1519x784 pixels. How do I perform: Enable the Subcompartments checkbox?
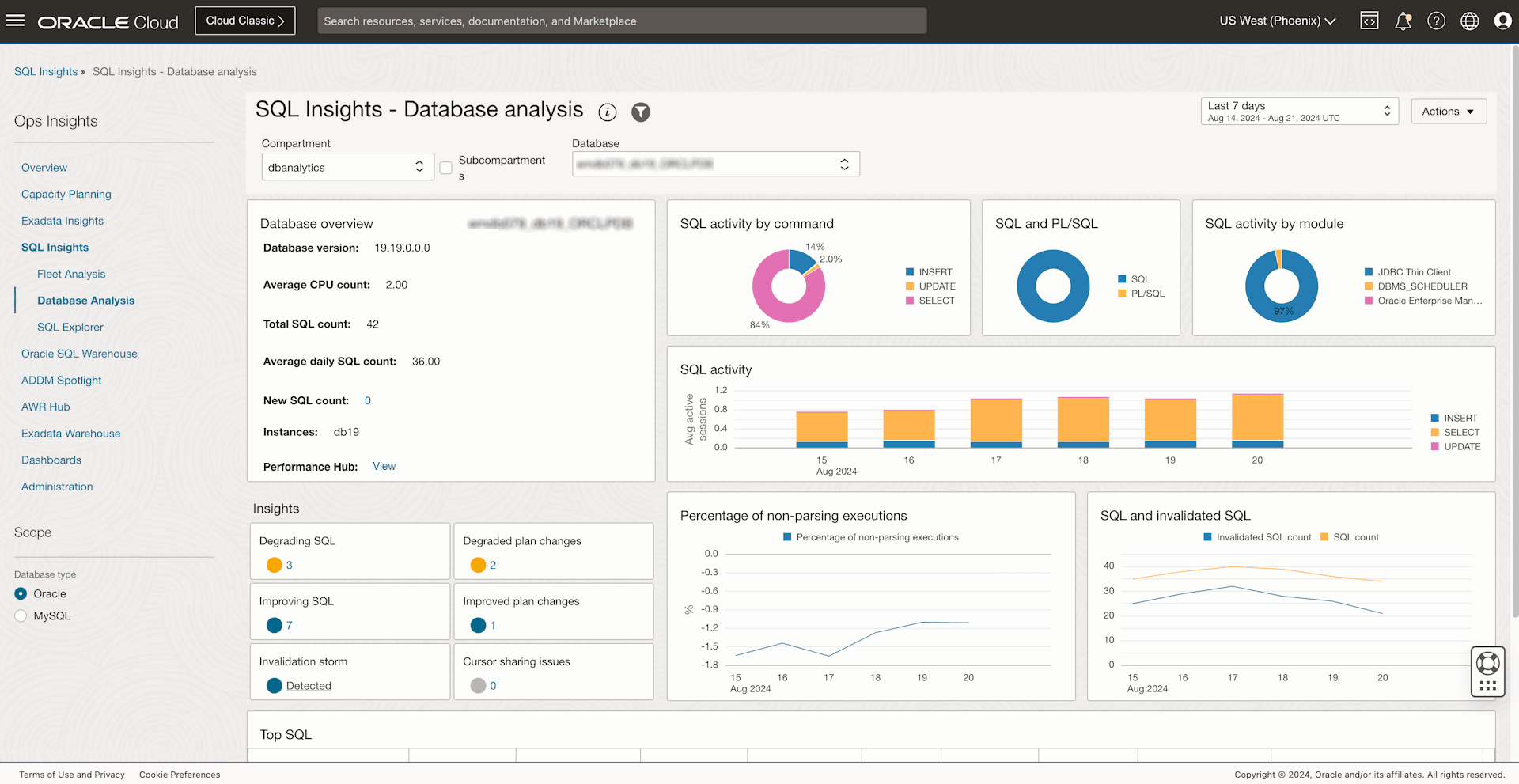pyautogui.click(x=445, y=168)
